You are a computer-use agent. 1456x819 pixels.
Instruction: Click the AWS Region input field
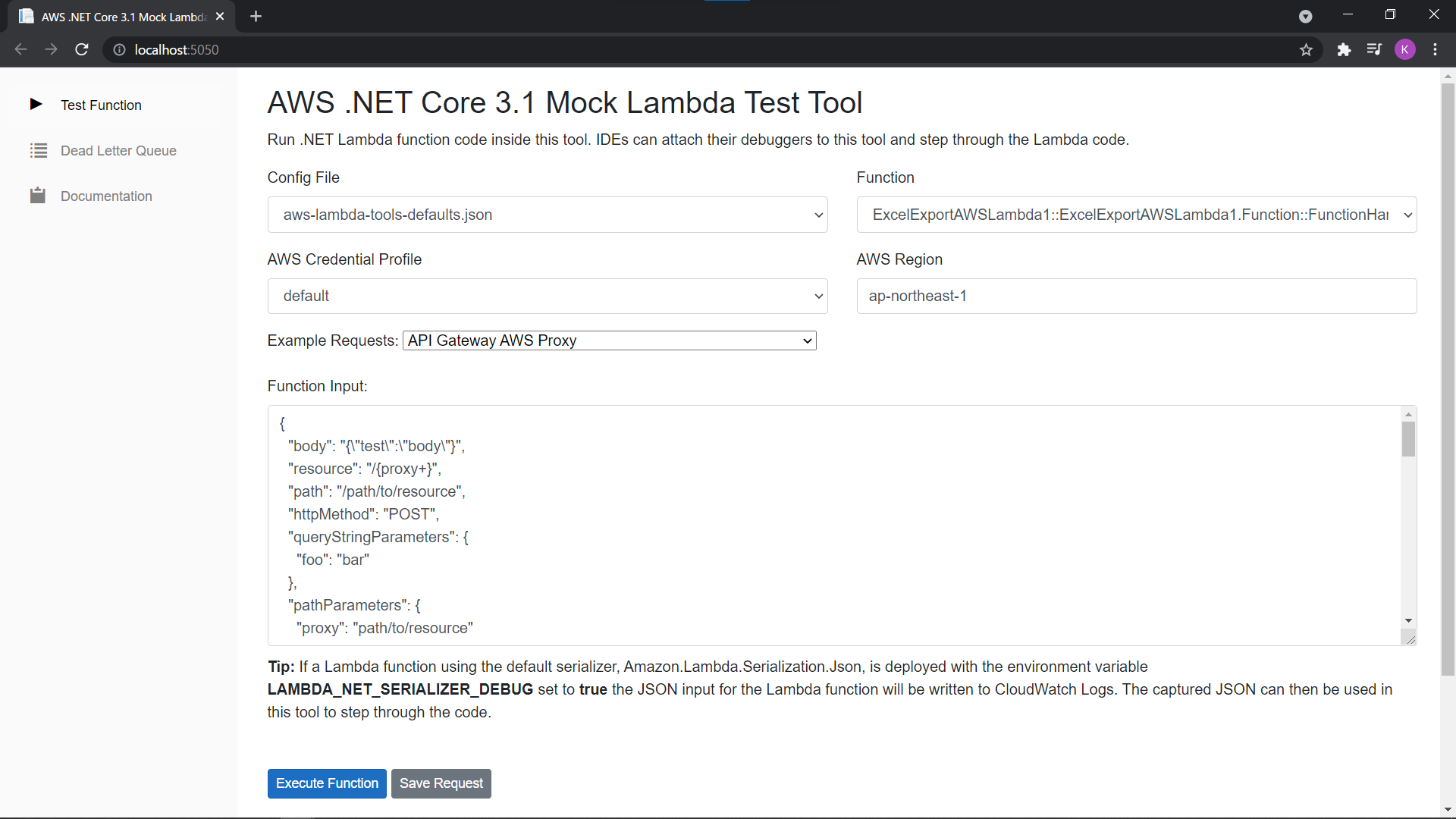pos(1136,296)
